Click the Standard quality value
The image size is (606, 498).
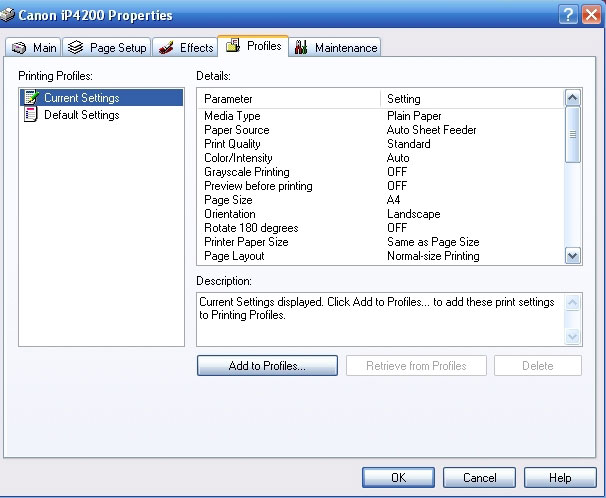(409, 144)
